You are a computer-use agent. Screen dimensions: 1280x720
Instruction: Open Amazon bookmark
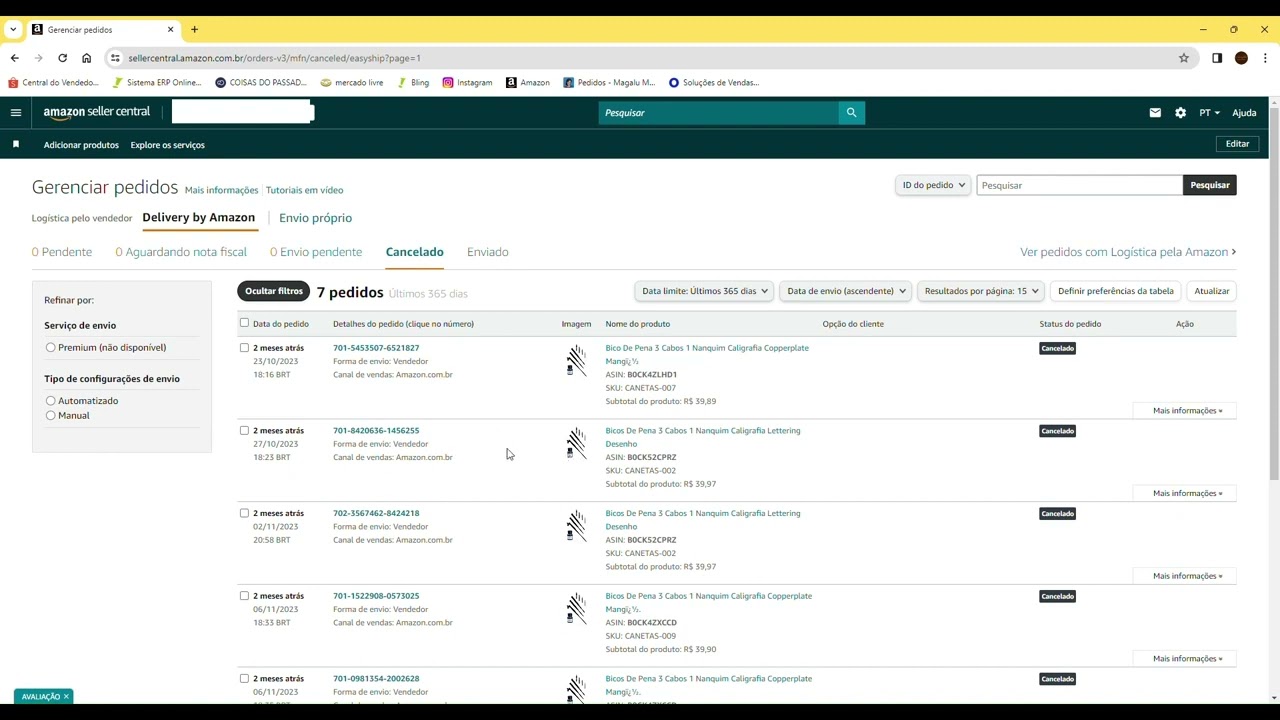coord(528,82)
